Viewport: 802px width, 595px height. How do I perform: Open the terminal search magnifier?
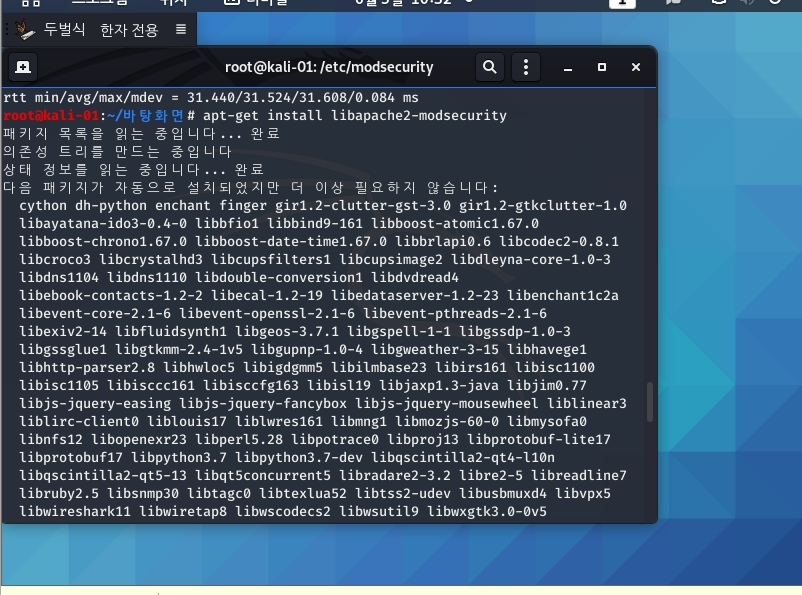point(489,67)
